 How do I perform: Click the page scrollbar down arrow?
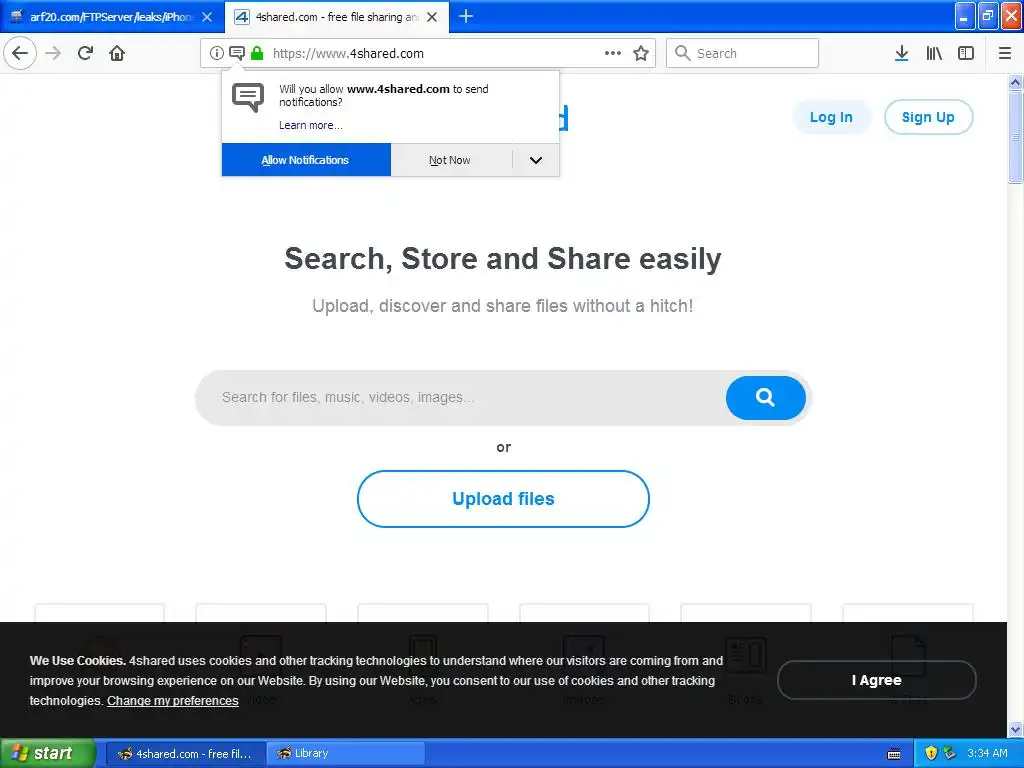coord(1015,729)
